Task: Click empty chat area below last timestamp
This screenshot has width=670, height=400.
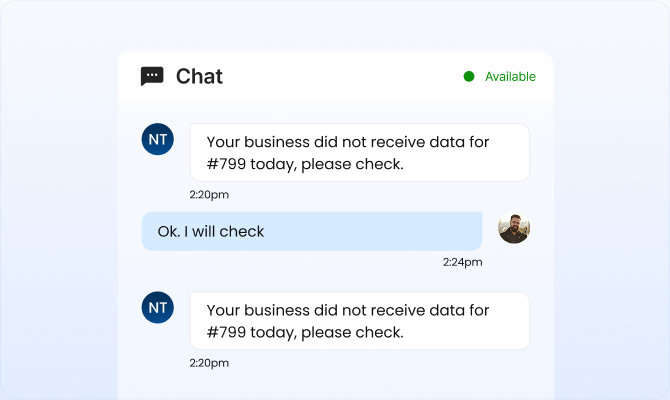Action: (x=335, y=385)
